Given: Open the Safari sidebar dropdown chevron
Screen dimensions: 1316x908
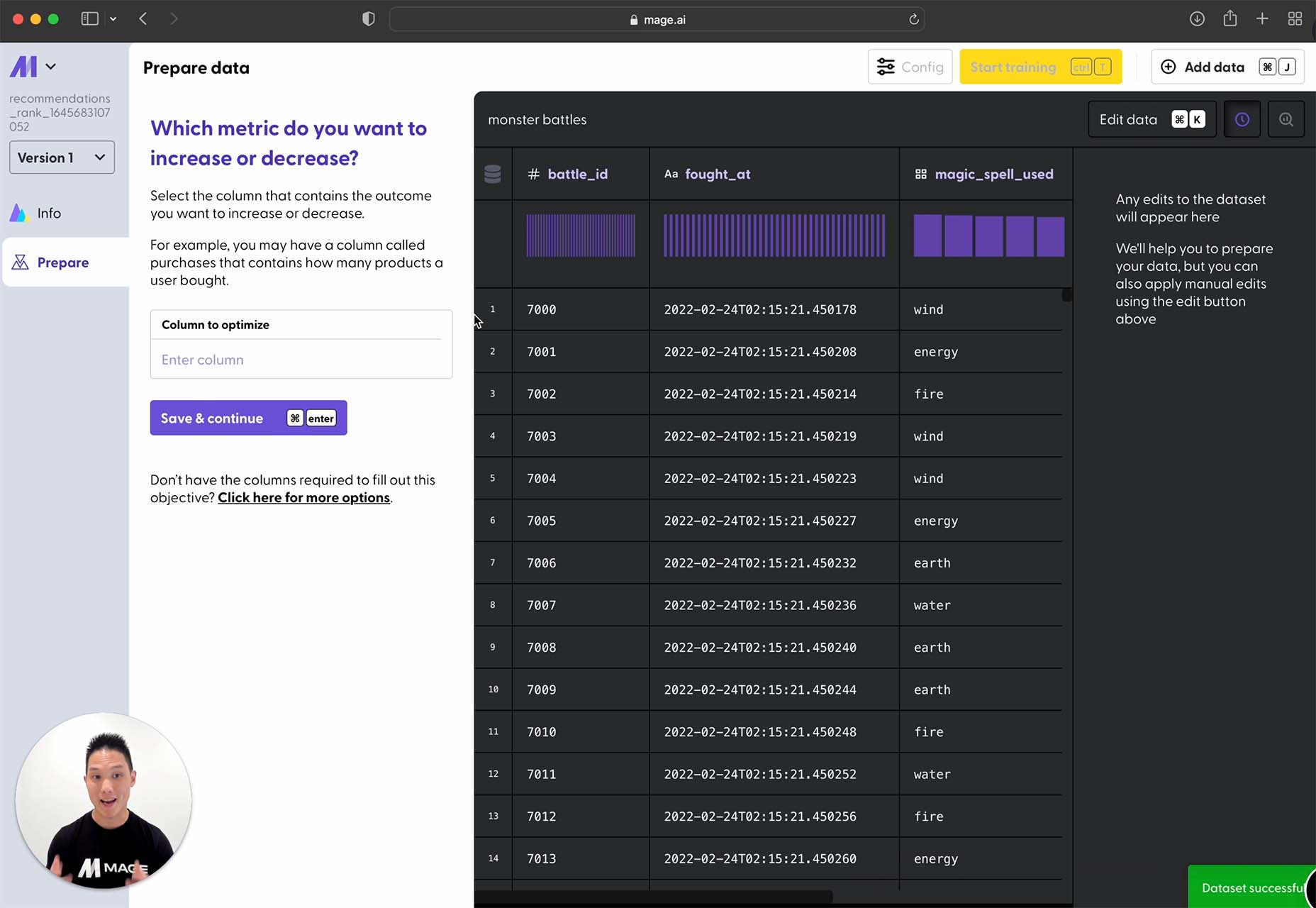Looking at the screenshot, I should click(113, 19).
